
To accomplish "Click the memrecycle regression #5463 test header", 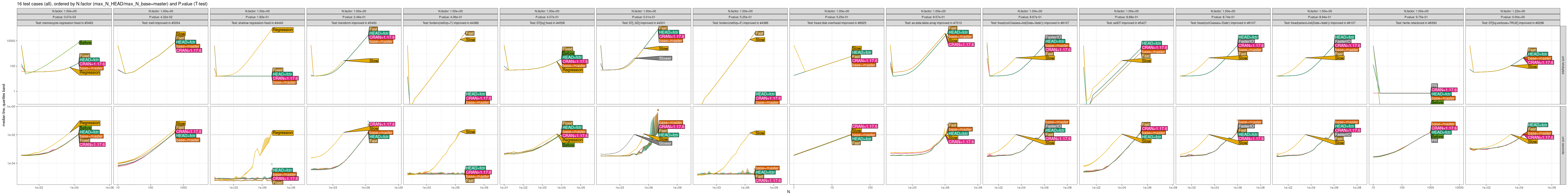I will click(x=64, y=23).
